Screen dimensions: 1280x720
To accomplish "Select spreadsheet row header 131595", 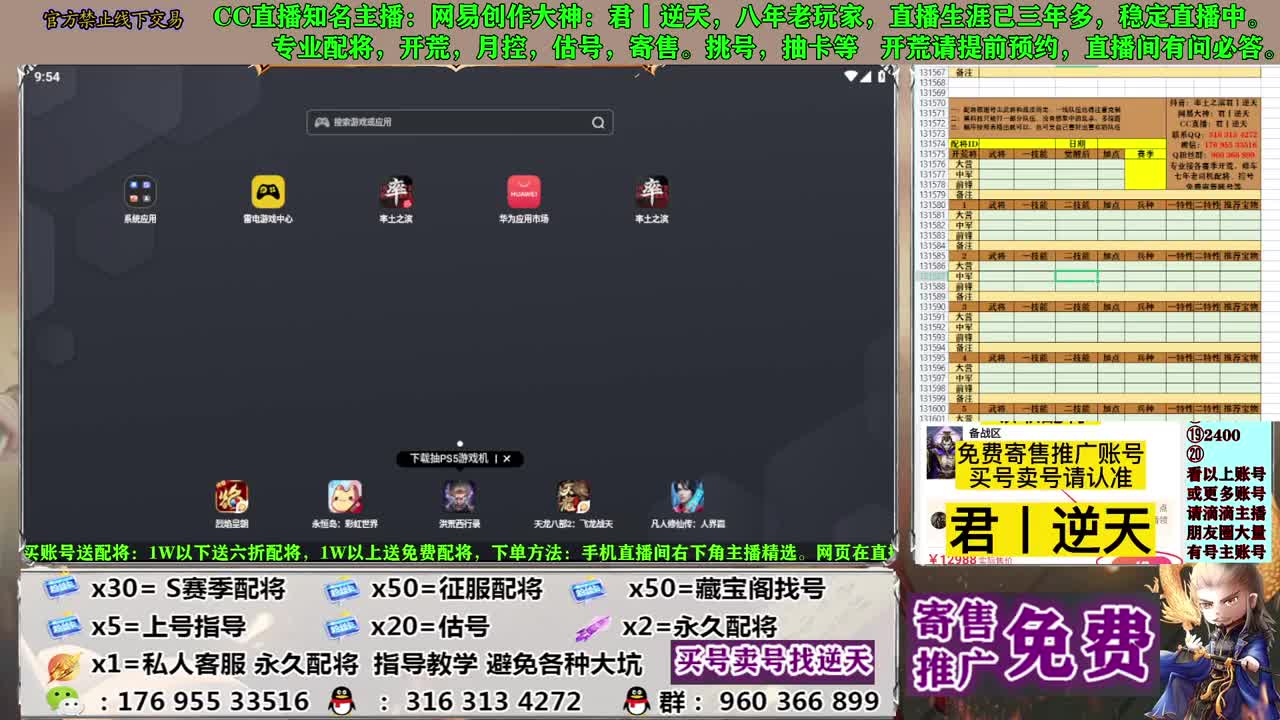I will pos(932,358).
